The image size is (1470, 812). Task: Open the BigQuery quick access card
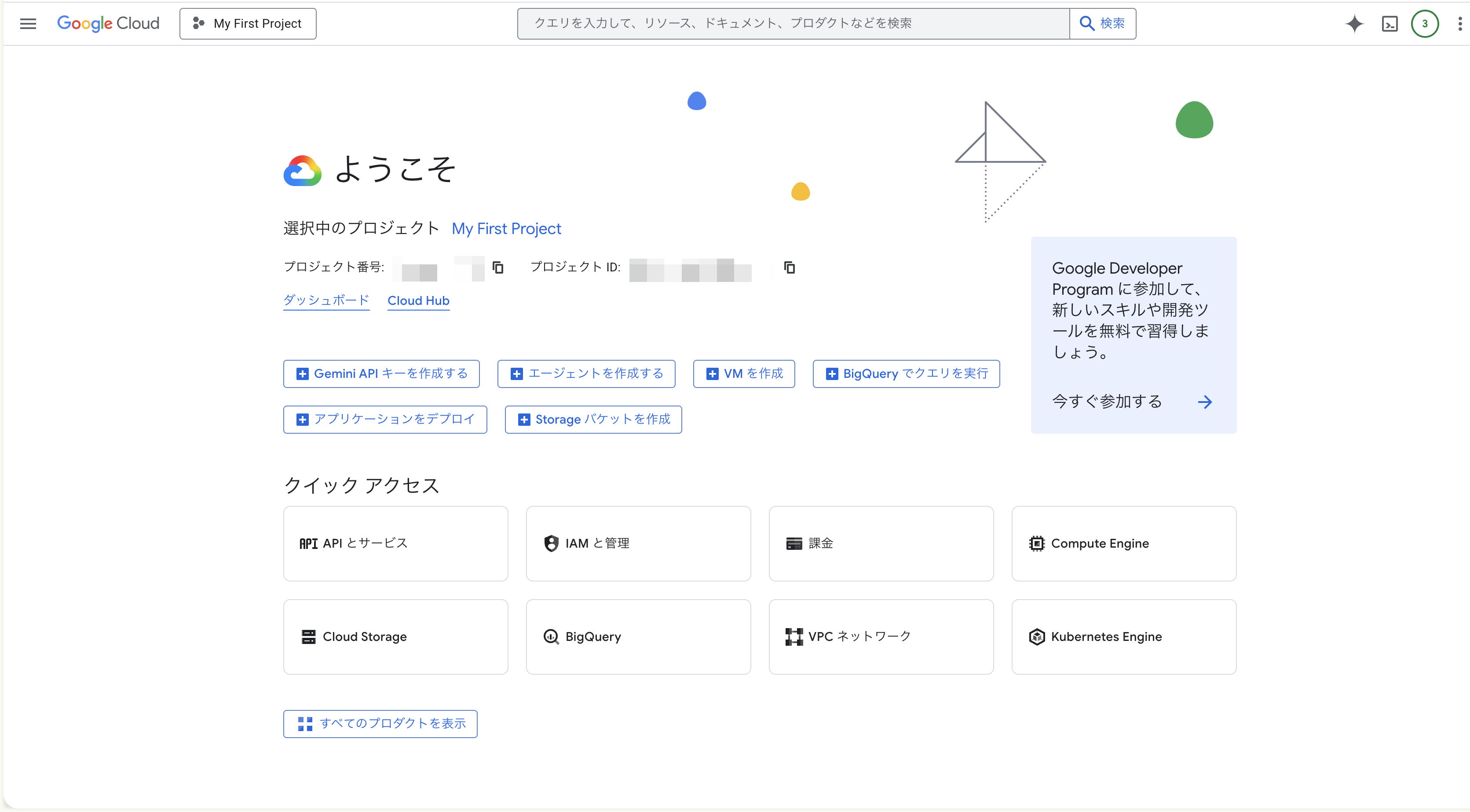tap(638, 636)
